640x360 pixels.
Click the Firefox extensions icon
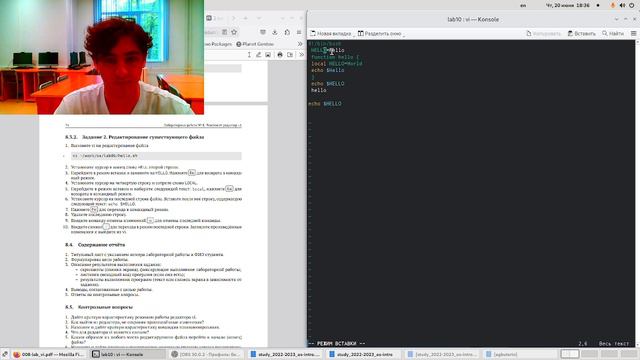[287, 32]
